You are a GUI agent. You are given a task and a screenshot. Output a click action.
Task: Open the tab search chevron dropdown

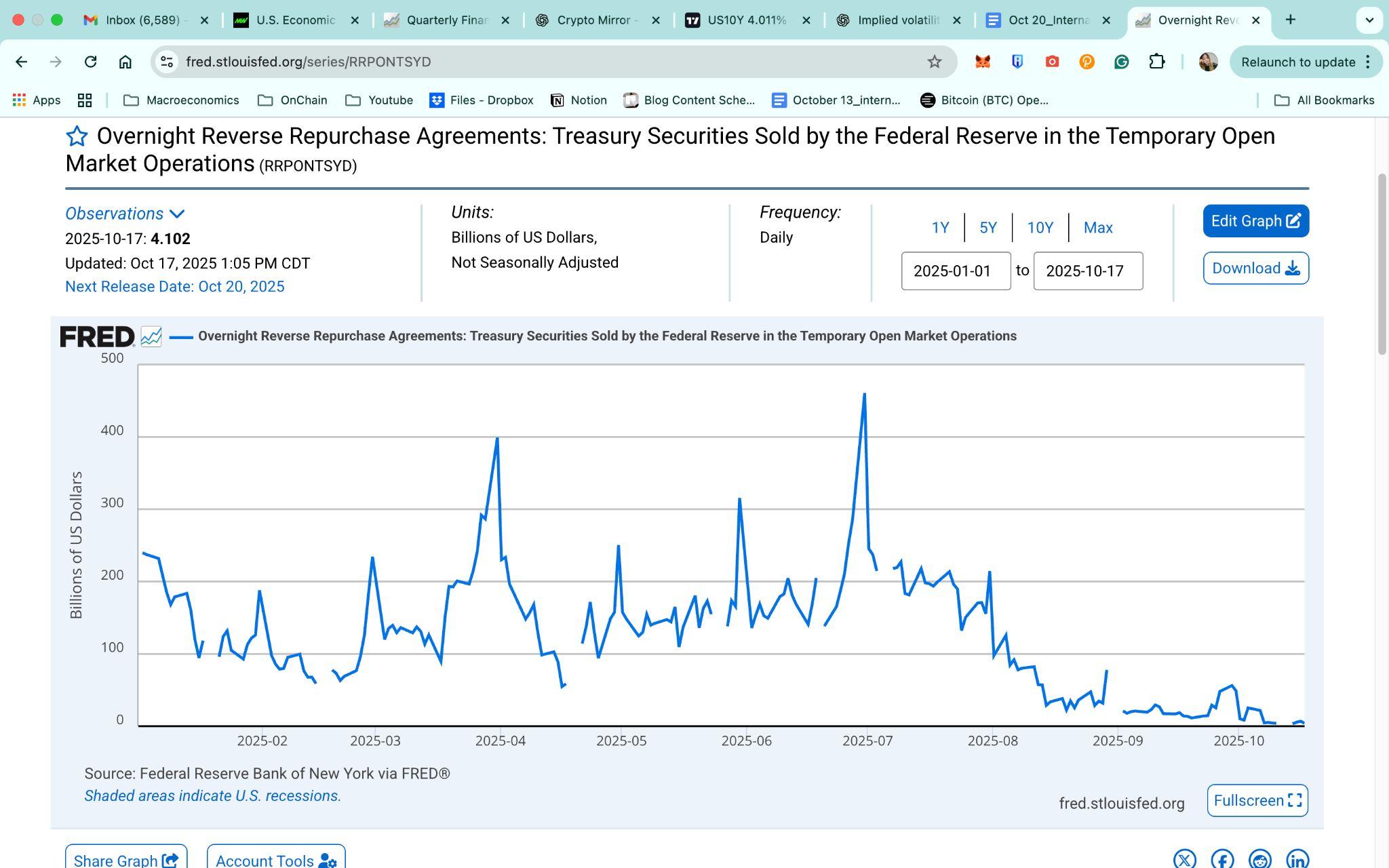1369,20
